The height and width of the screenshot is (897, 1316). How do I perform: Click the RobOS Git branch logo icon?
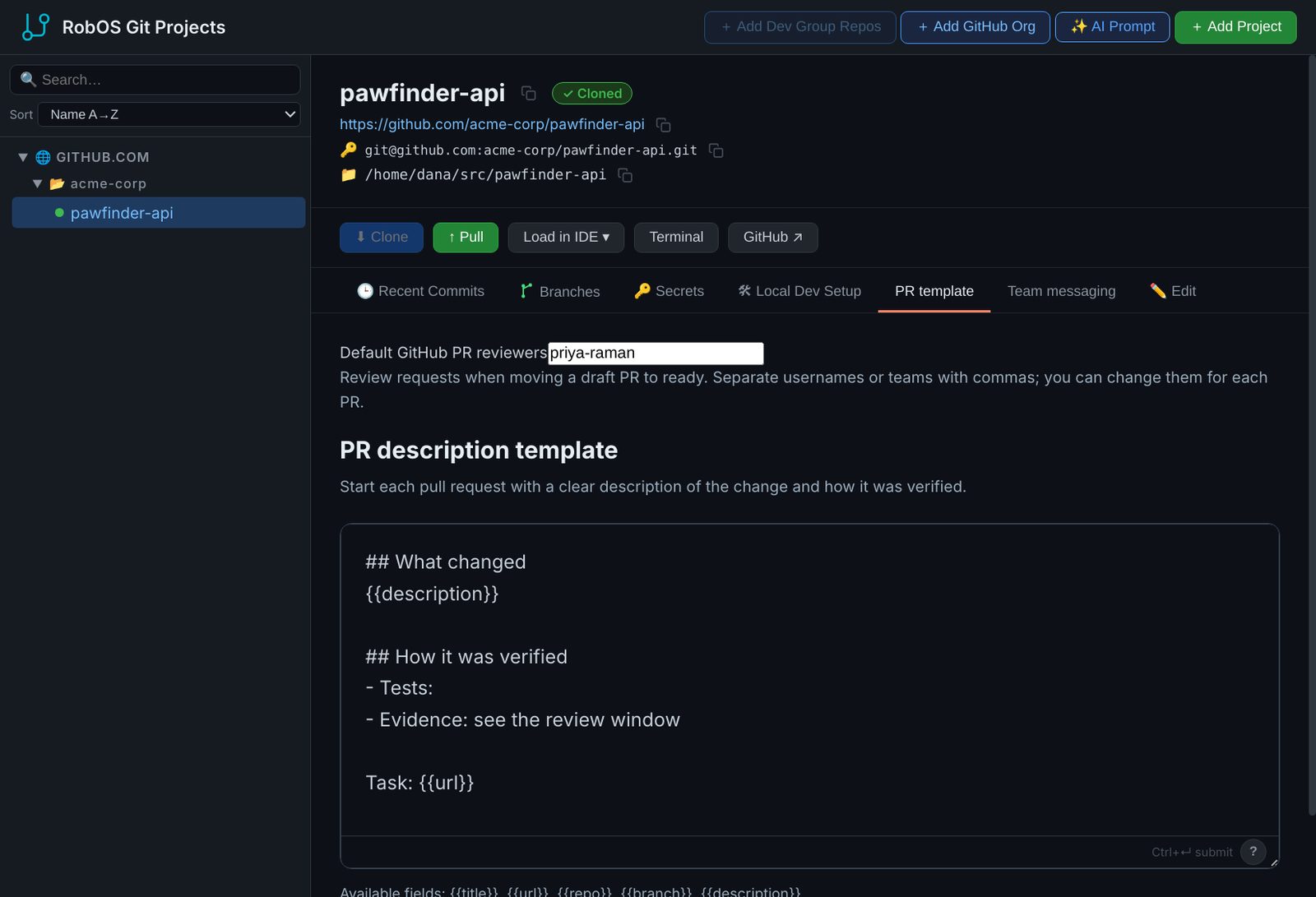point(35,26)
